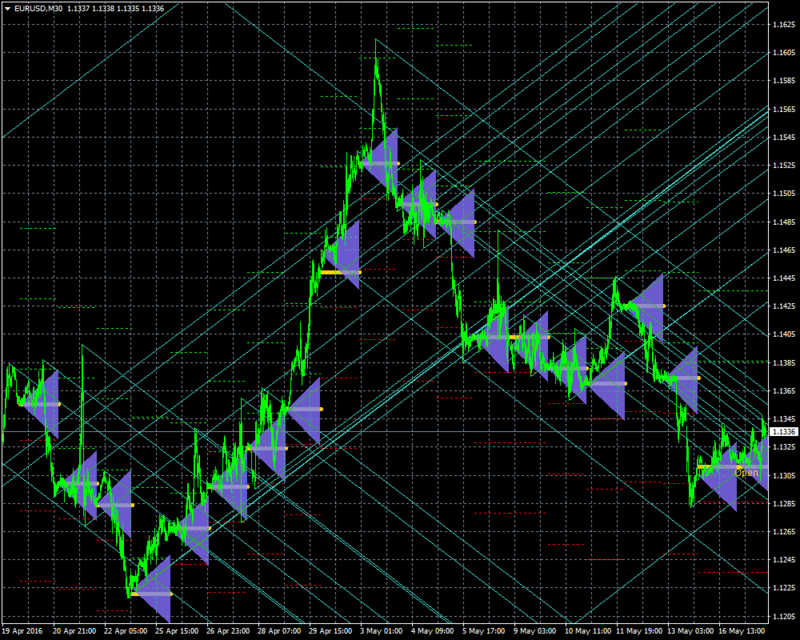
Task: Click the 9 May 03:00 time label
Action: [535, 631]
